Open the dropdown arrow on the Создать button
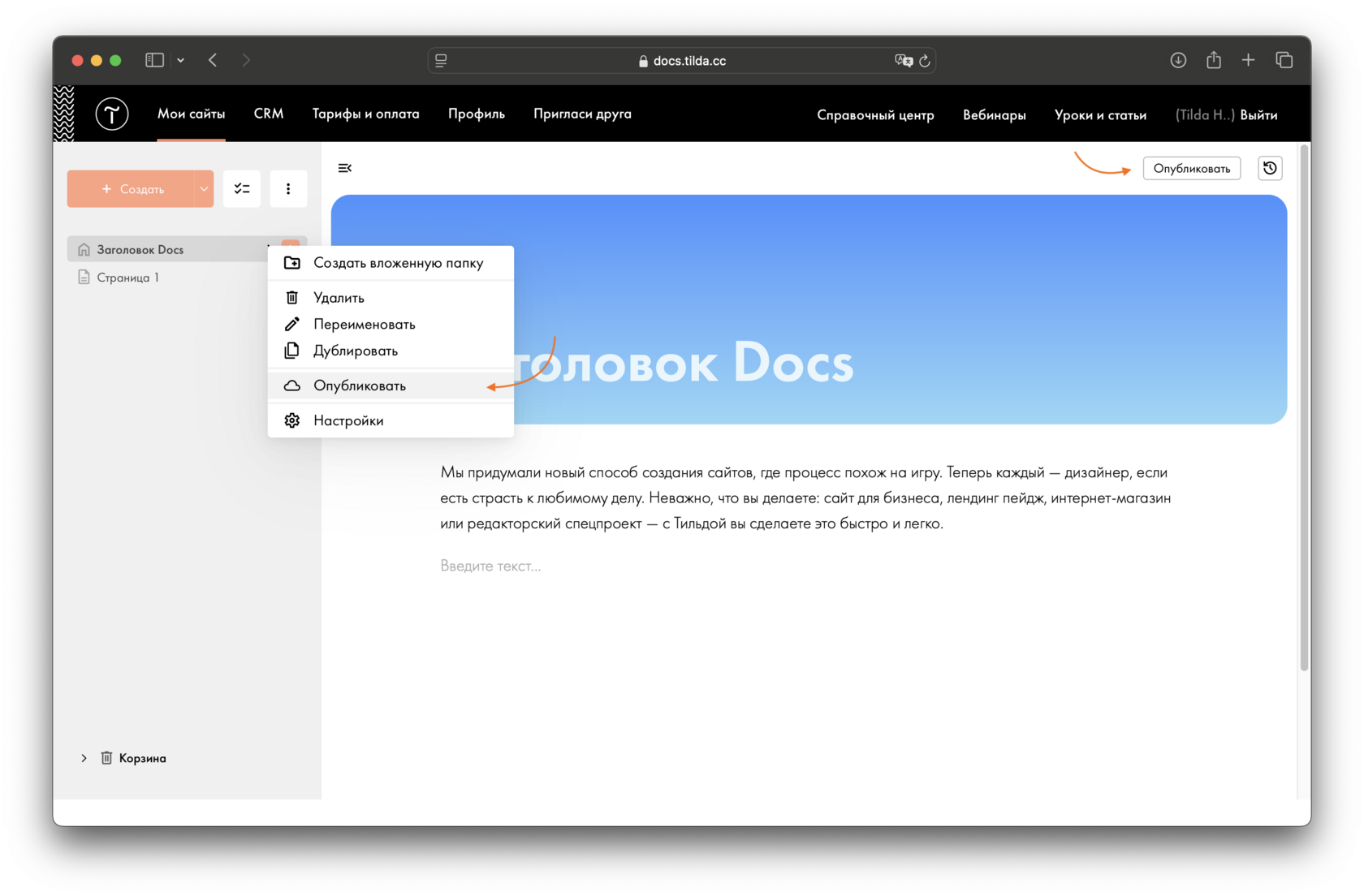1364x896 pixels. pyautogui.click(x=204, y=188)
